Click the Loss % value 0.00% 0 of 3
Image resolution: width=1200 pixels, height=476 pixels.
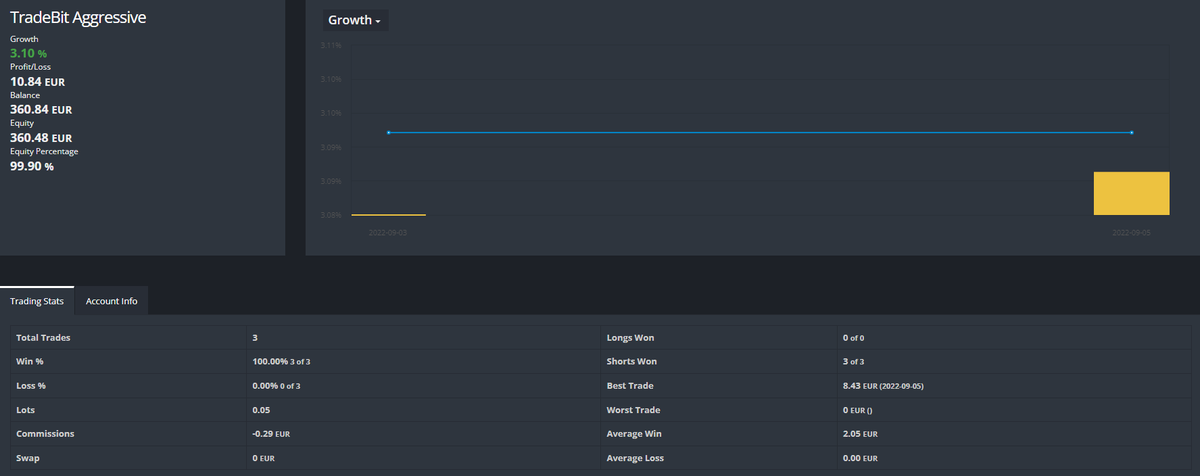pyautogui.click(x=277, y=385)
